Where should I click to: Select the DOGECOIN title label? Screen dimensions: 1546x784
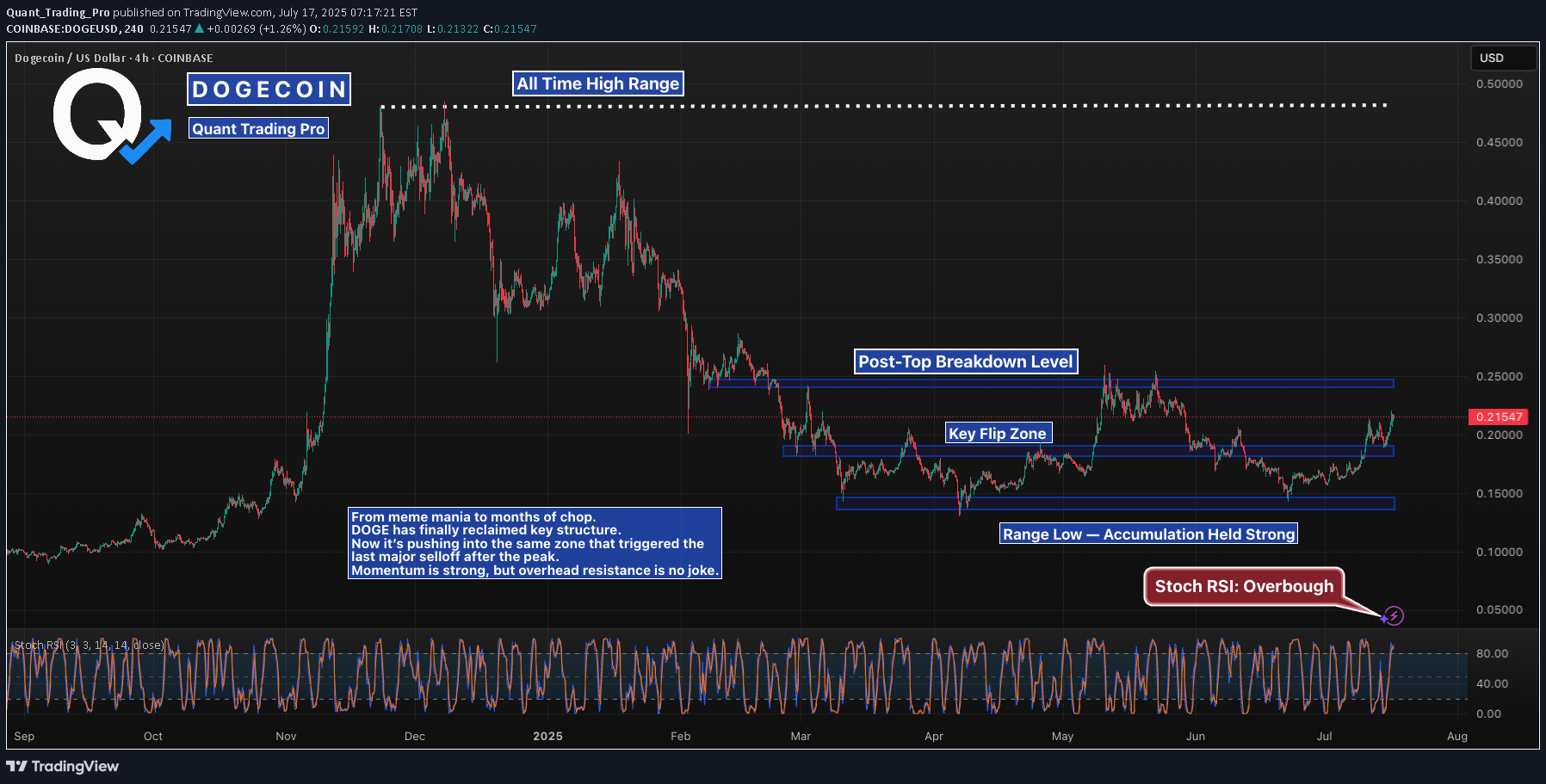click(269, 90)
